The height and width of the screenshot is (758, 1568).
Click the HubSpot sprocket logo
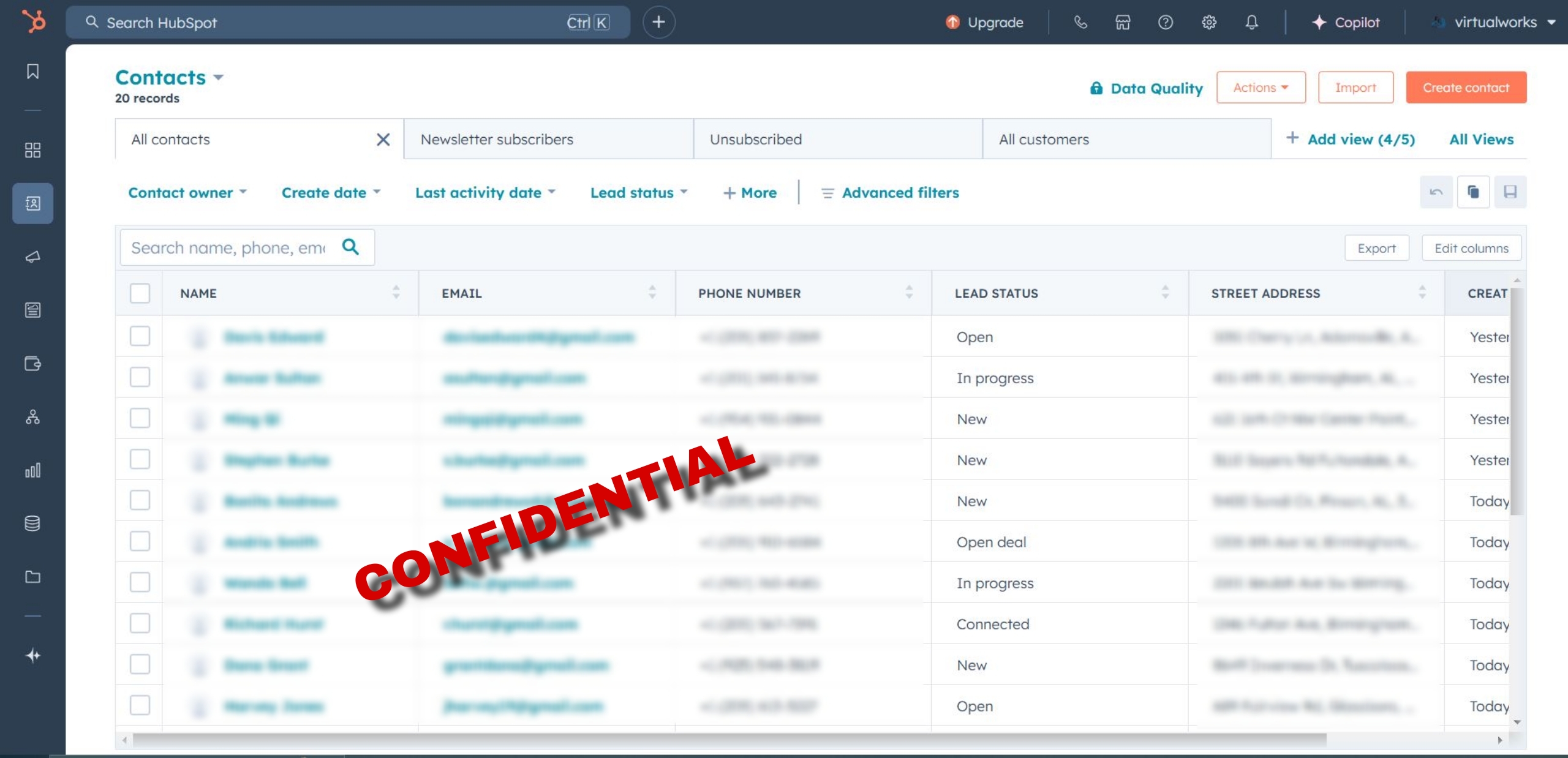34,21
